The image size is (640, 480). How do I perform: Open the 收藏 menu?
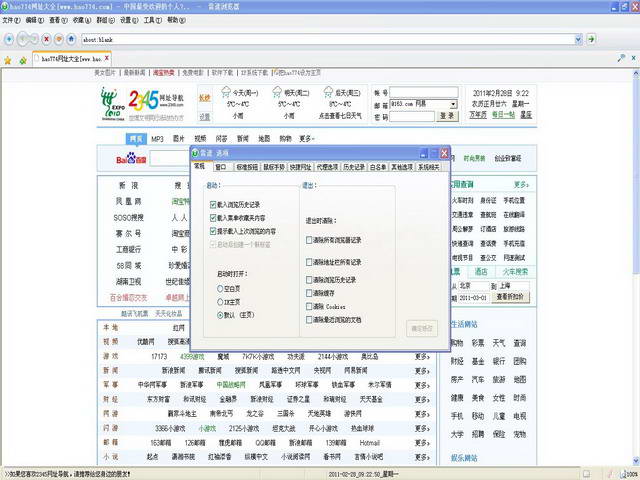tap(82, 20)
